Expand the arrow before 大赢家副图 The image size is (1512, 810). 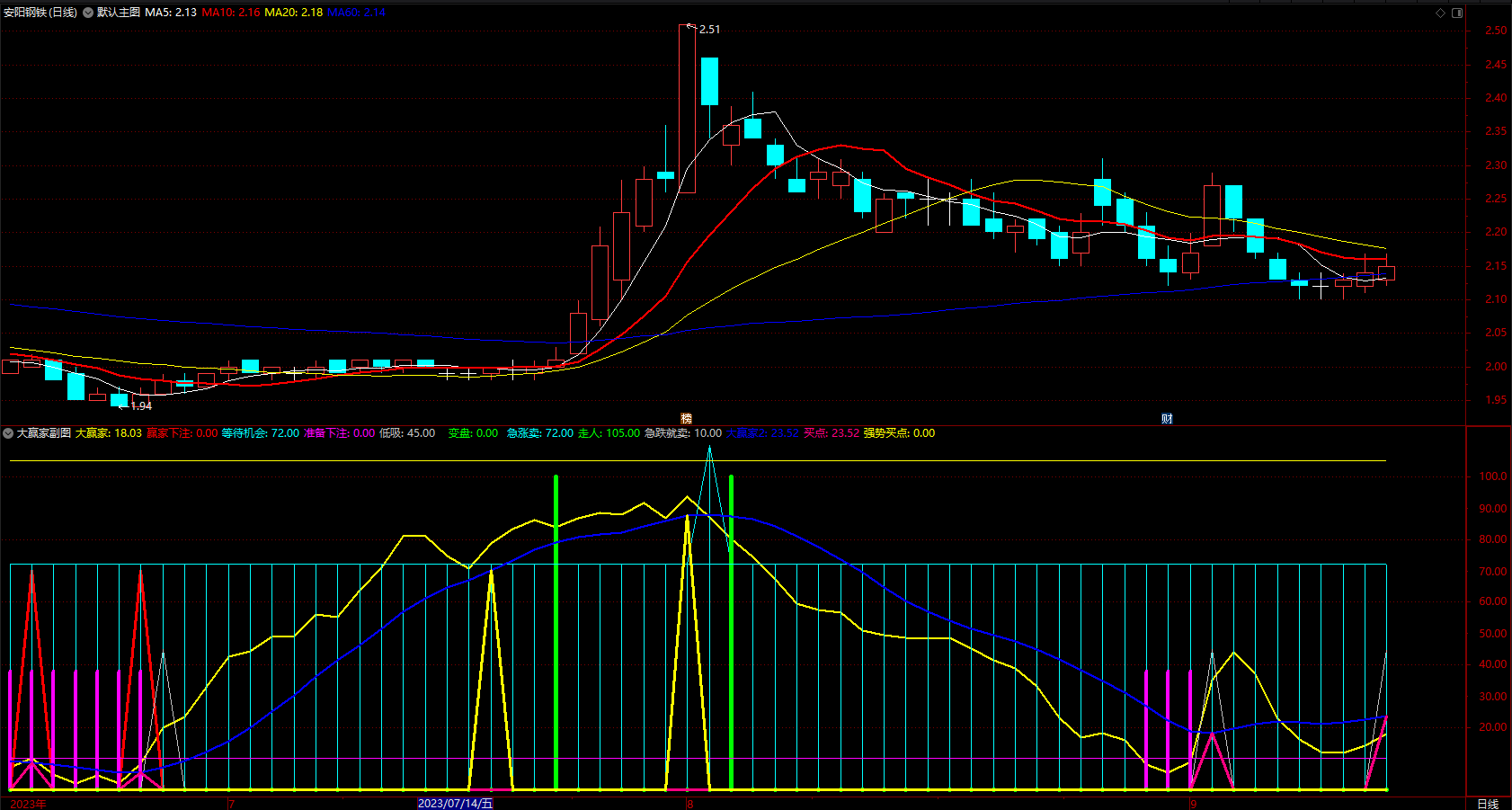click(8, 433)
